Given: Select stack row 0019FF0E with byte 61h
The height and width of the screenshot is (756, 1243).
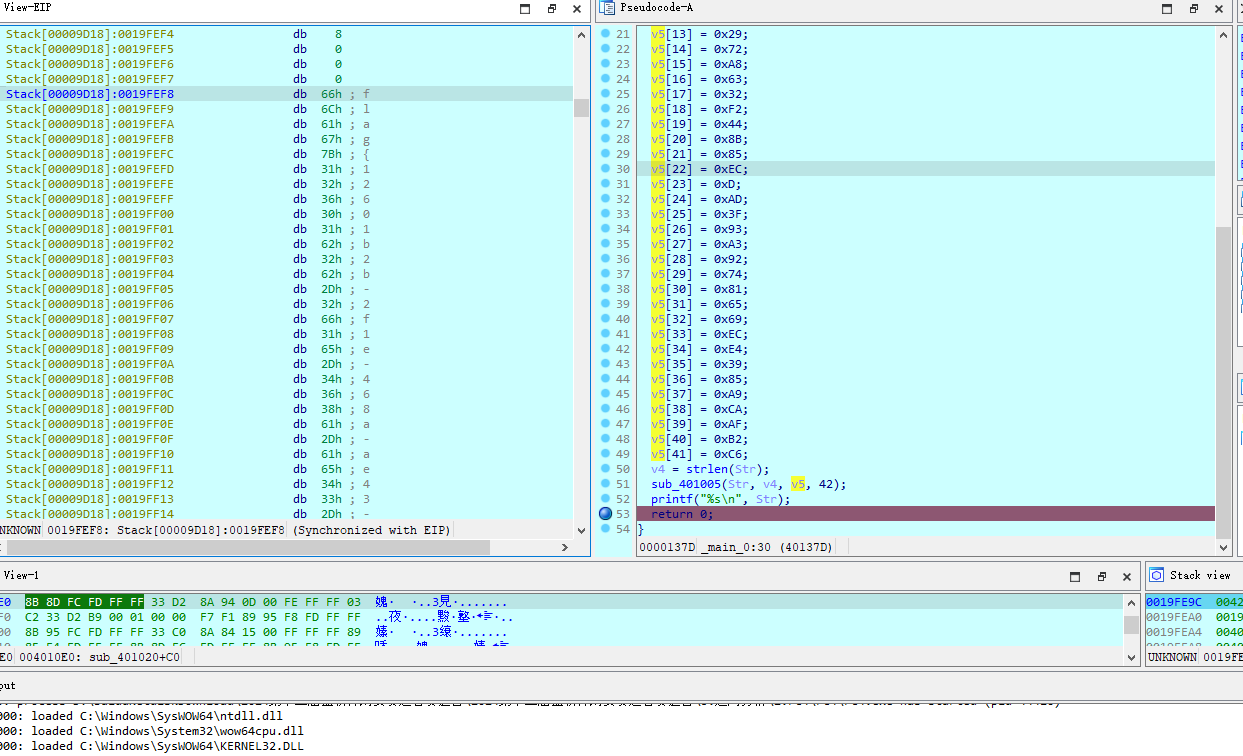Looking at the screenshot, I should click(x=287, y=424).
